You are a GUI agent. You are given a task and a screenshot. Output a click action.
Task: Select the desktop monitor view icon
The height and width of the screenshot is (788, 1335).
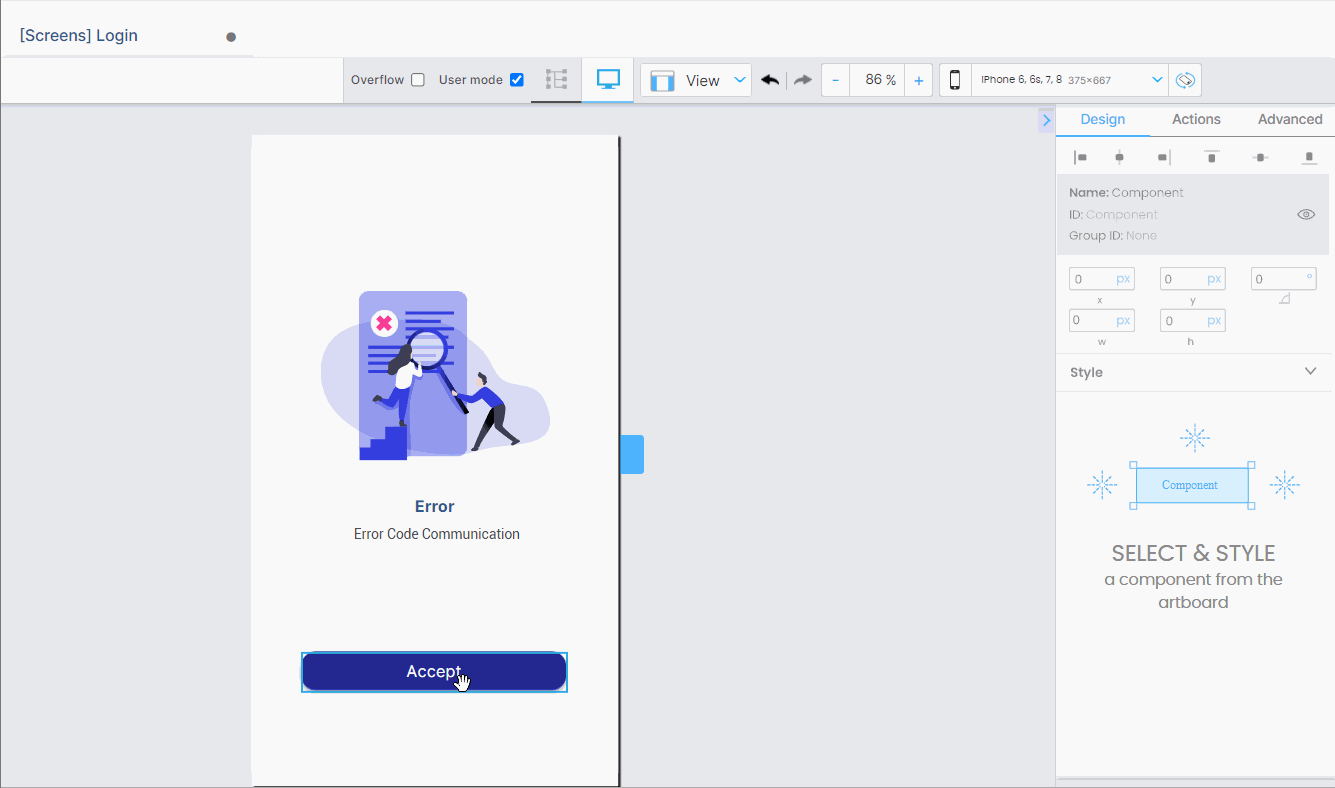608,80
